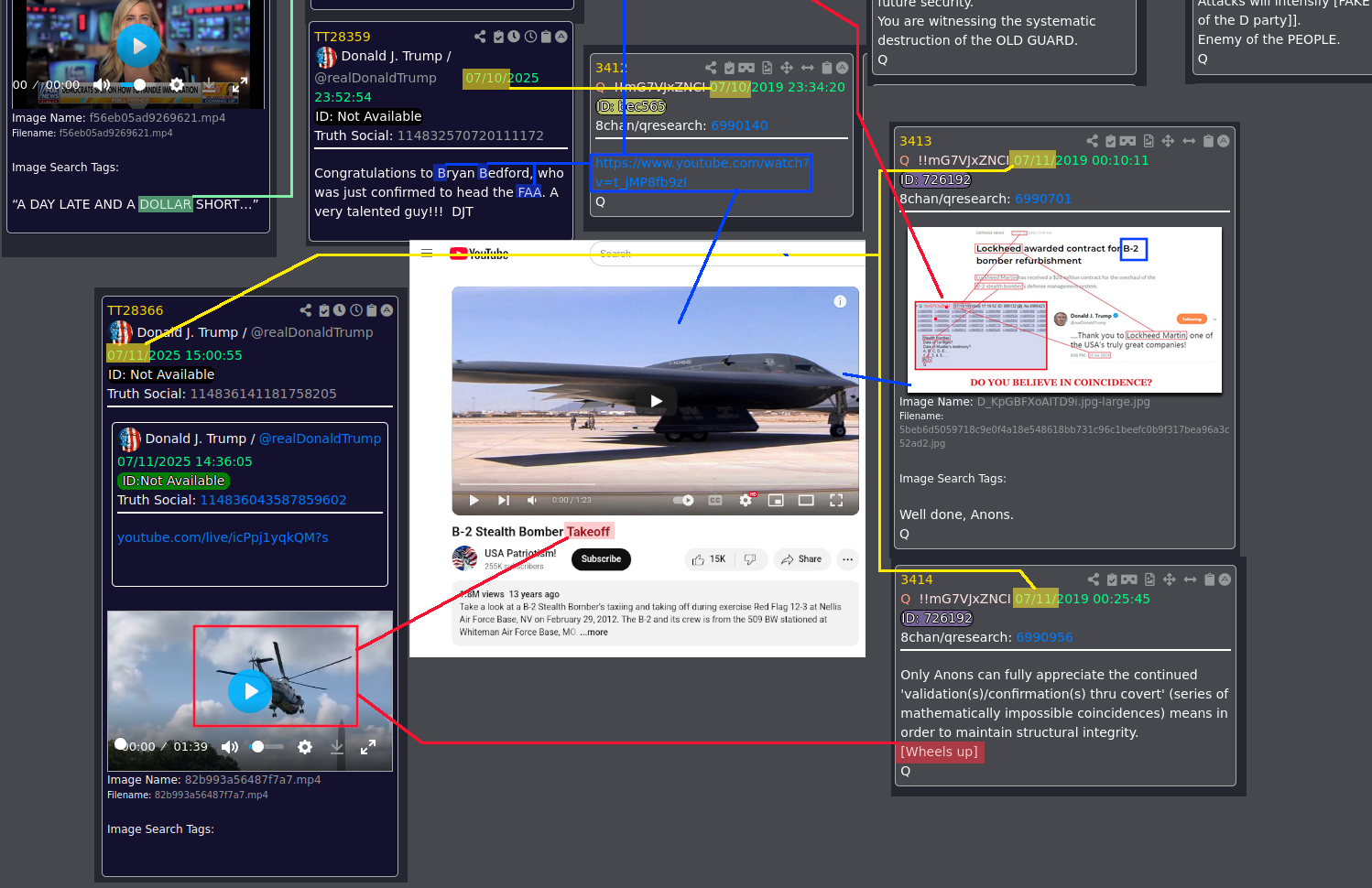
Task: Play the 82b993a56487f7a7.mp4 helicopter video
Action: tap(250, 691)
